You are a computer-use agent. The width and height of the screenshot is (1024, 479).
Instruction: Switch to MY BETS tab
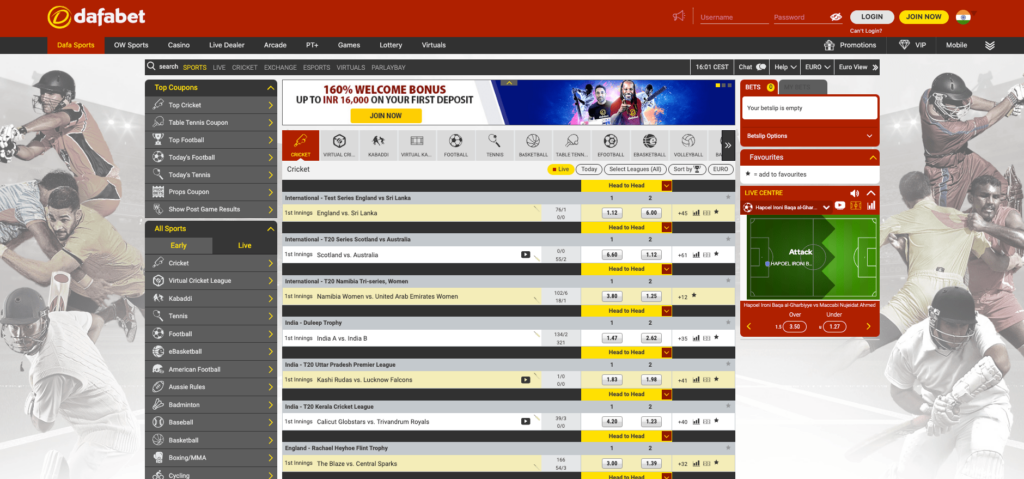coord(803,88)
